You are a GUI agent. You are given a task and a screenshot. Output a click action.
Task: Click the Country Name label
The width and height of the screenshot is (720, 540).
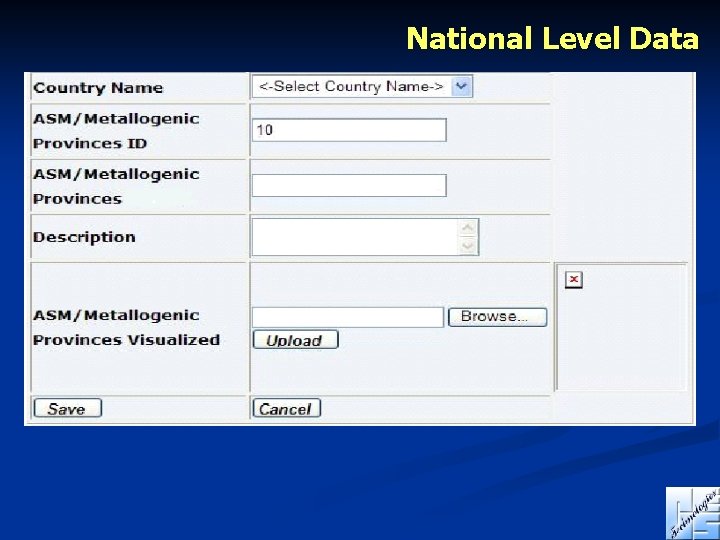click(98, 88)
